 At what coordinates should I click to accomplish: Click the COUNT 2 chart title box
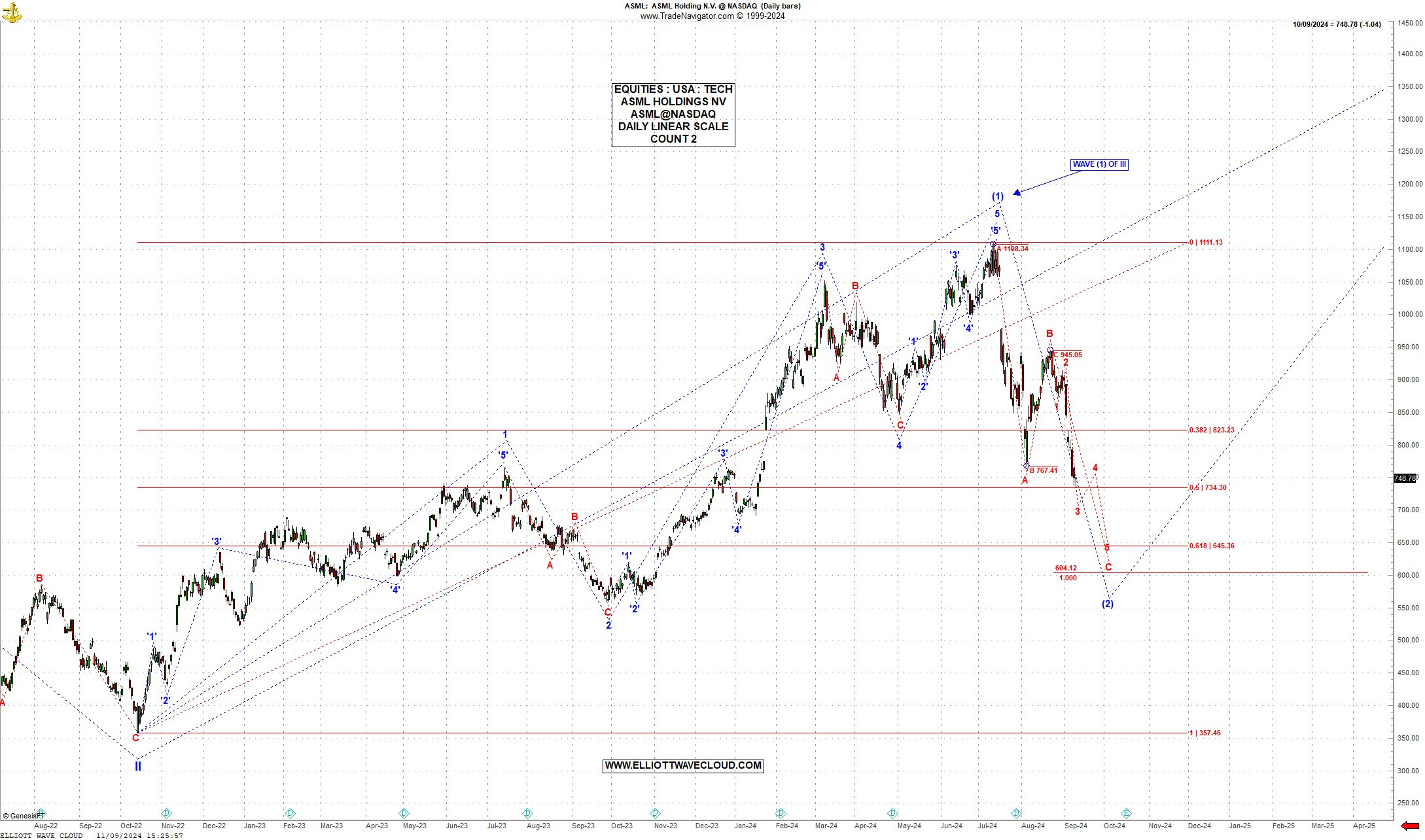tap(673, 139)
